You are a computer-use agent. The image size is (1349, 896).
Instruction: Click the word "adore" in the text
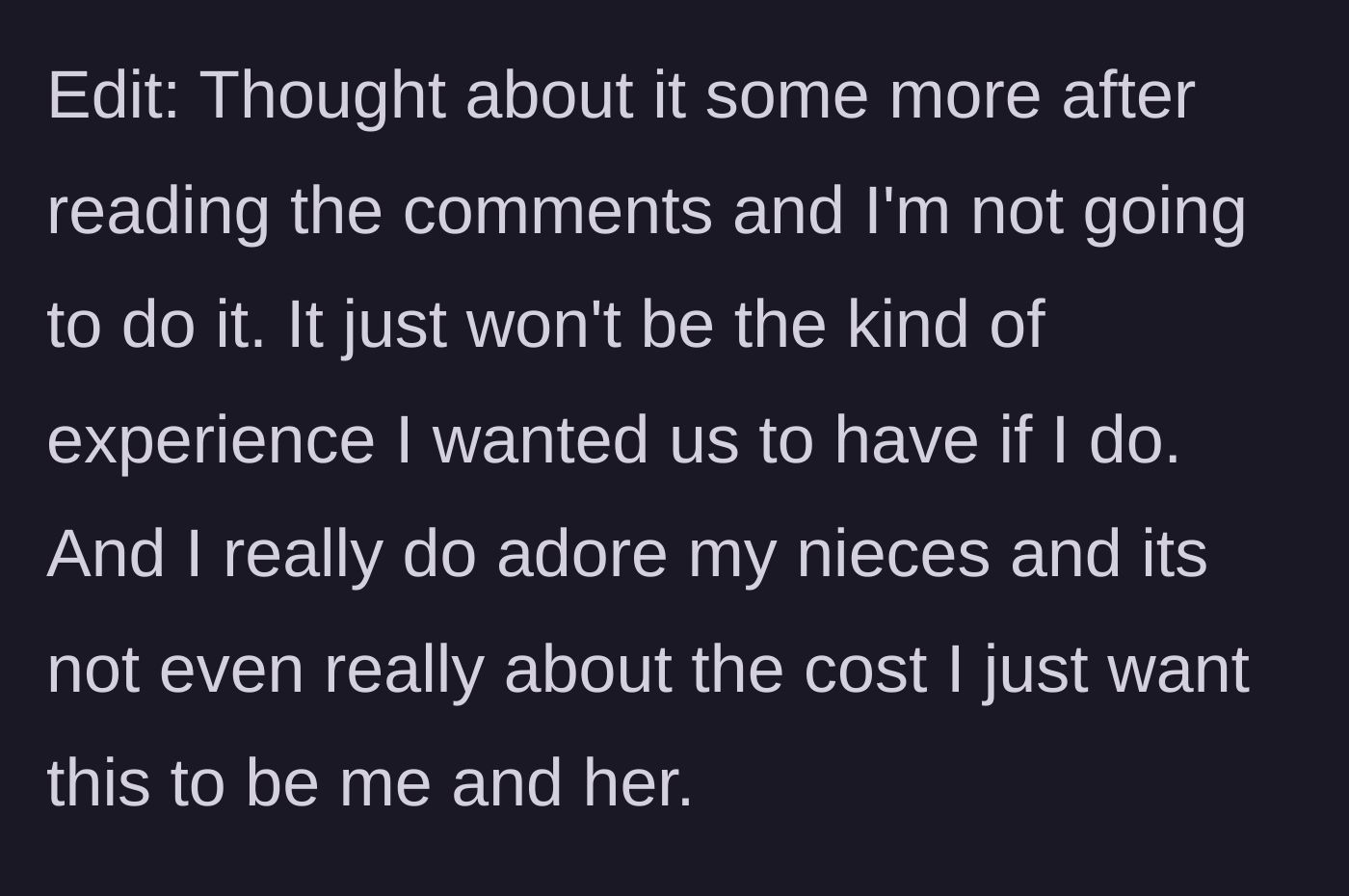point(582,554)
